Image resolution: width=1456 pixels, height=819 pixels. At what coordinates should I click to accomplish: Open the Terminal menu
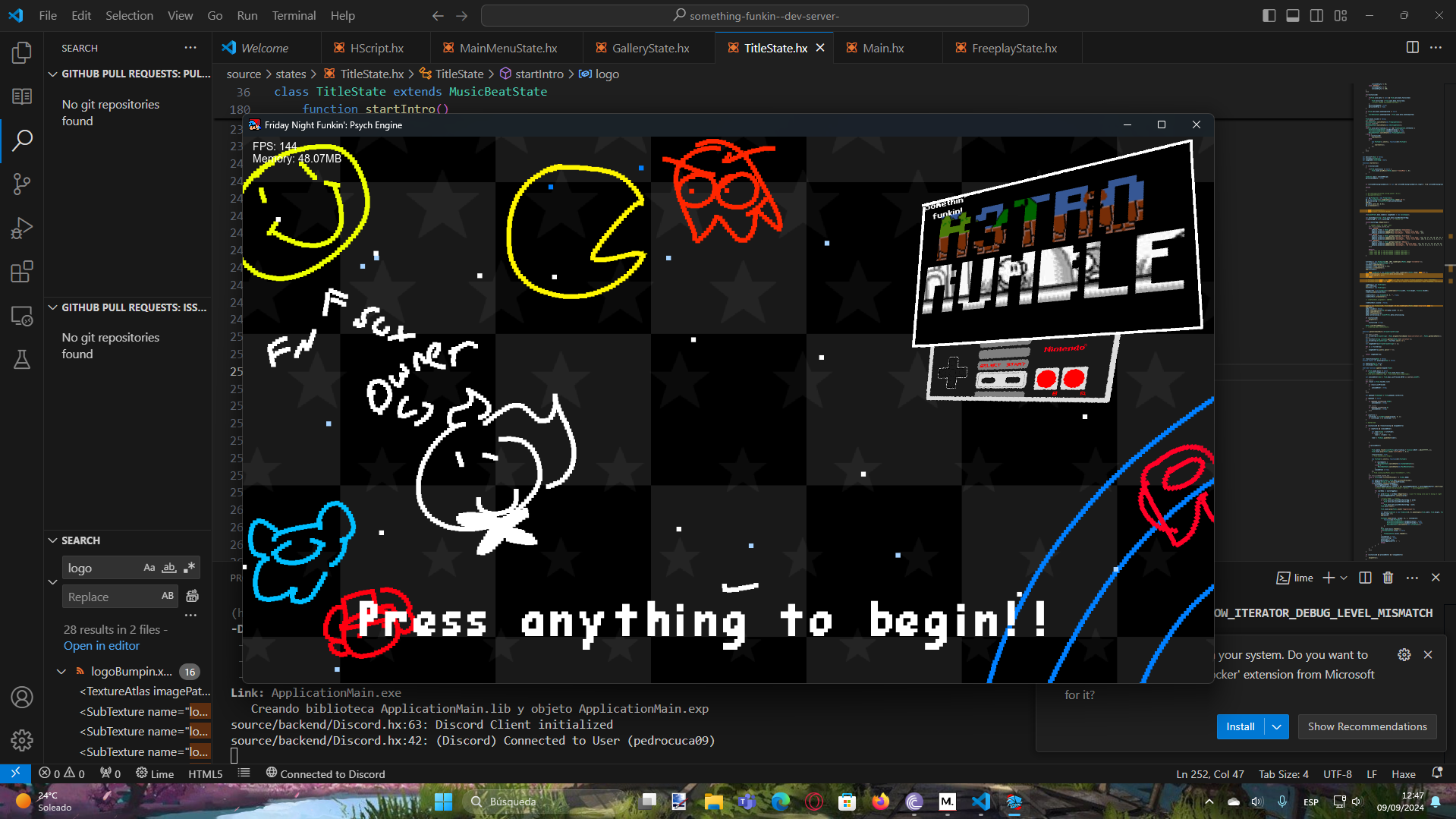click(294, 15)
